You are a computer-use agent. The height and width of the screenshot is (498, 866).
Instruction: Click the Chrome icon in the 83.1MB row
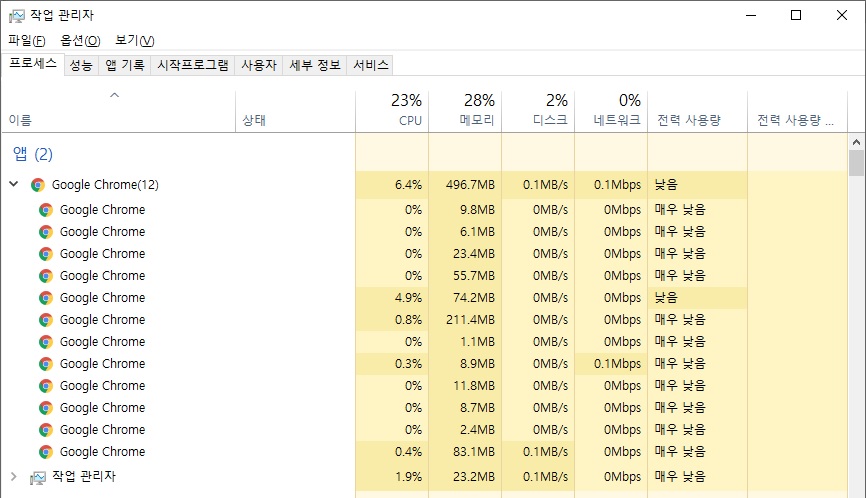46,452
